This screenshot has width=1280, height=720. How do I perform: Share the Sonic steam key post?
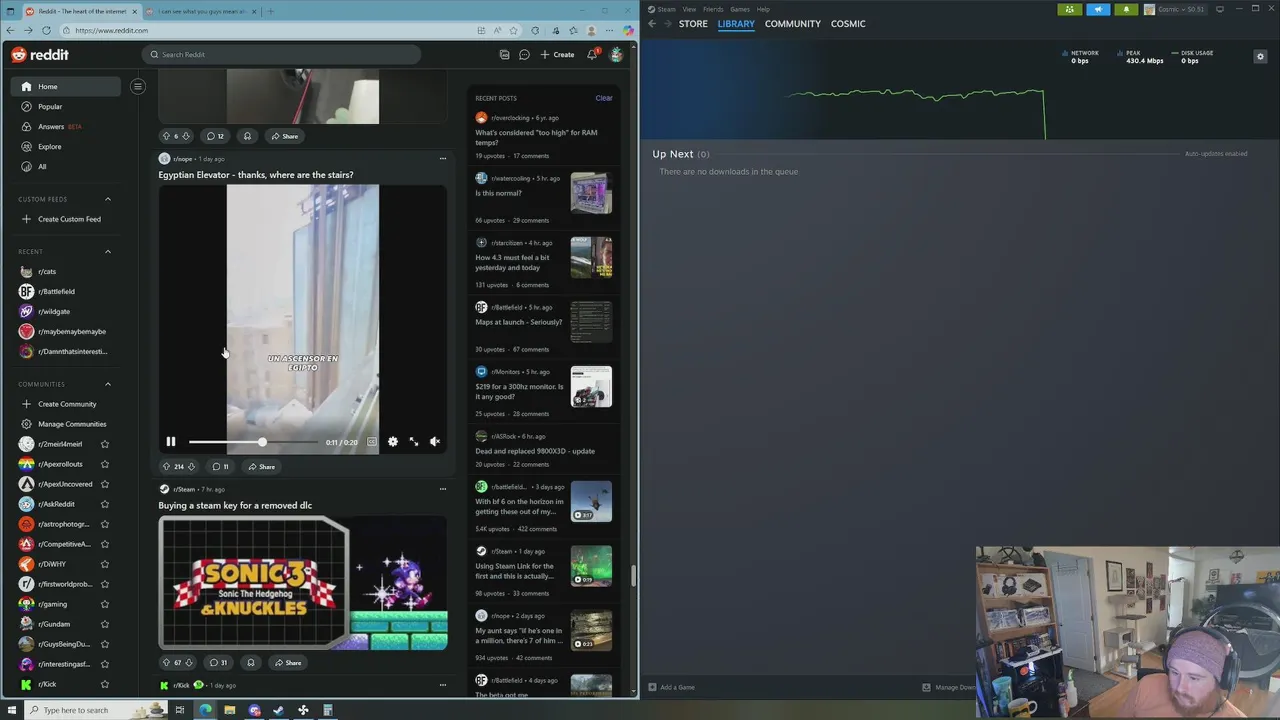288,662
